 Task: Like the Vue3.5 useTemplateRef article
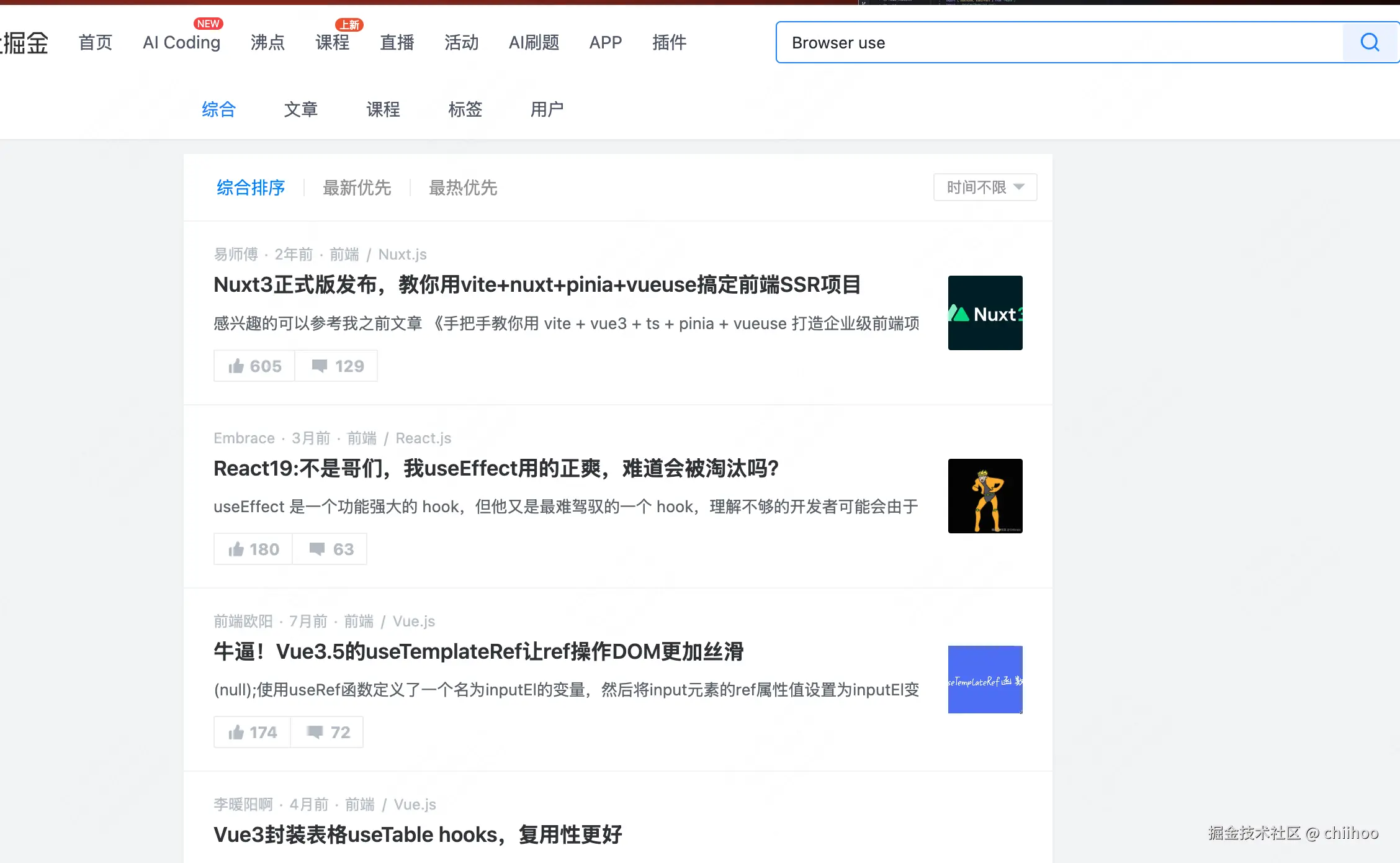click(251, 732)
